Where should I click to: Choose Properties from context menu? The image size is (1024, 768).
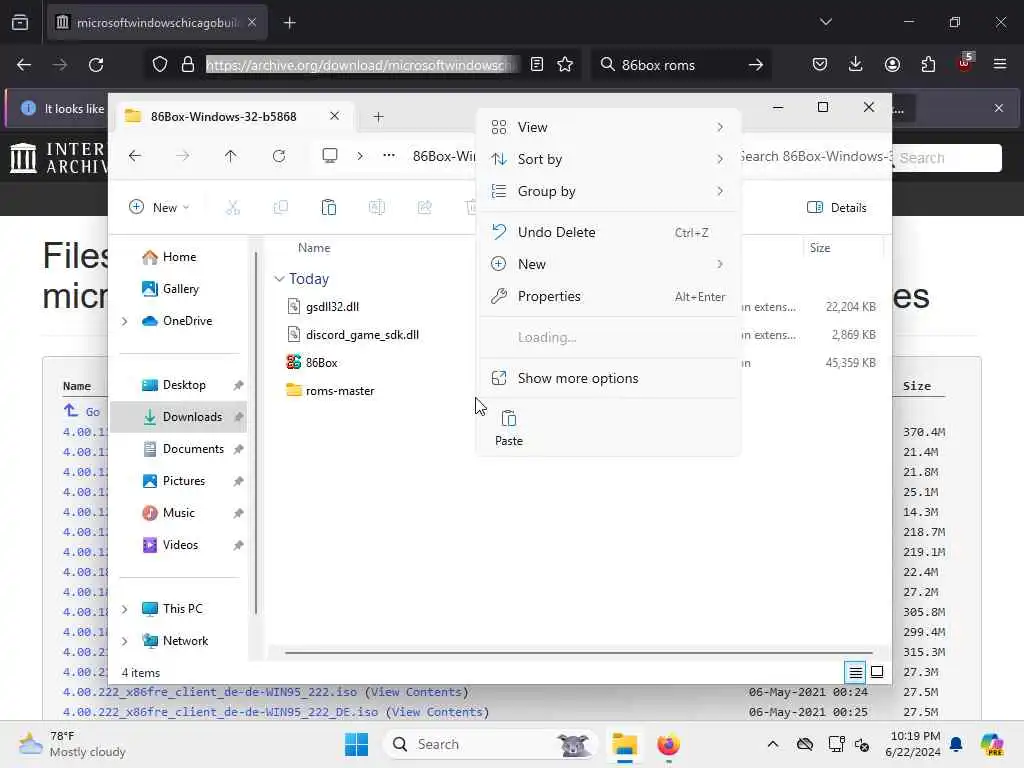[608, 296]
